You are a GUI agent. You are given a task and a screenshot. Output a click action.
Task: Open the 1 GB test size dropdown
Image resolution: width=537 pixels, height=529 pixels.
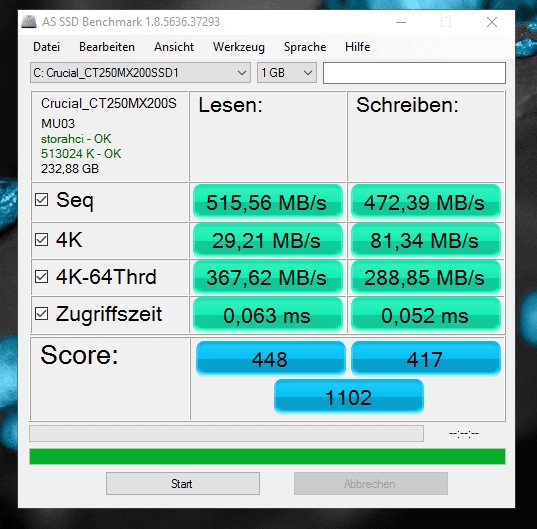click(287, 73)
